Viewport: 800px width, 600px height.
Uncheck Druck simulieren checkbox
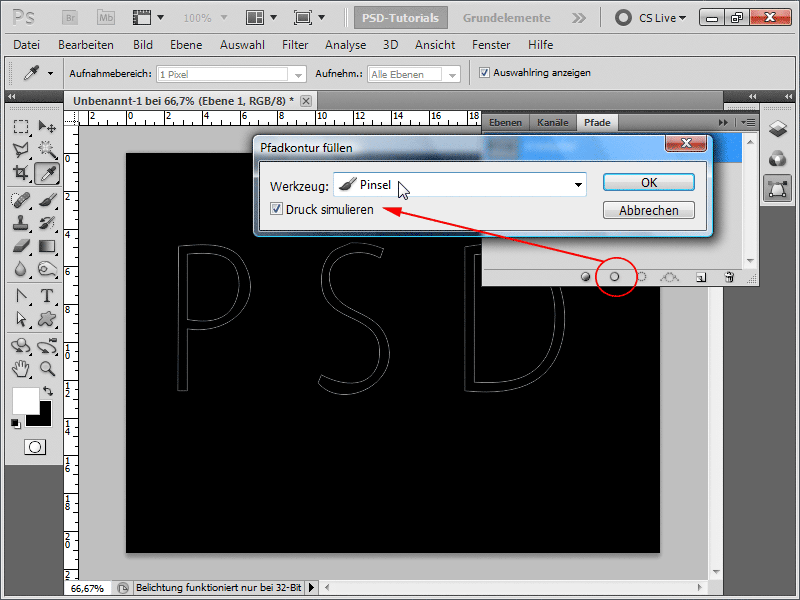point(276,209)
